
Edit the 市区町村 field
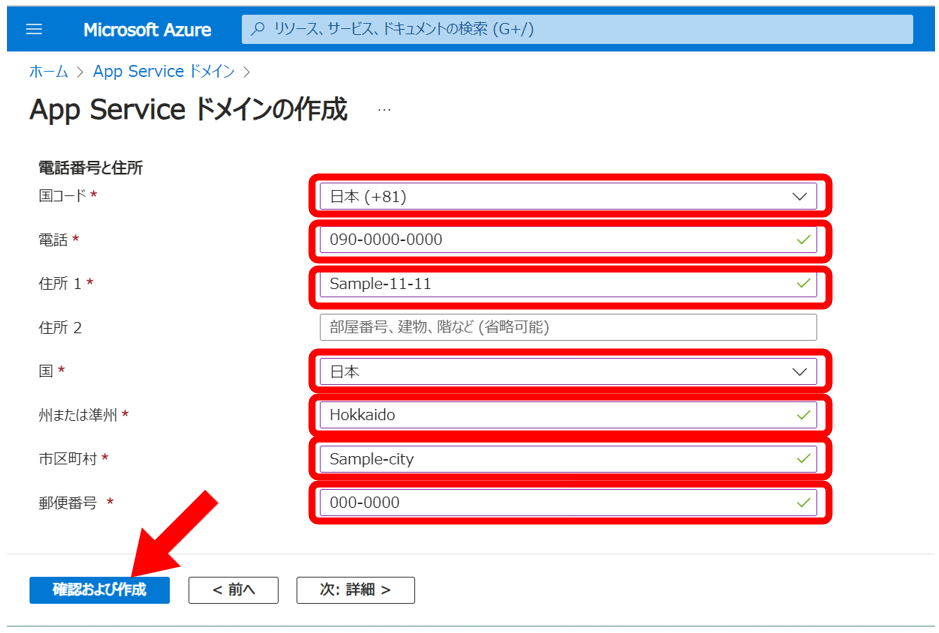[568, 459]
